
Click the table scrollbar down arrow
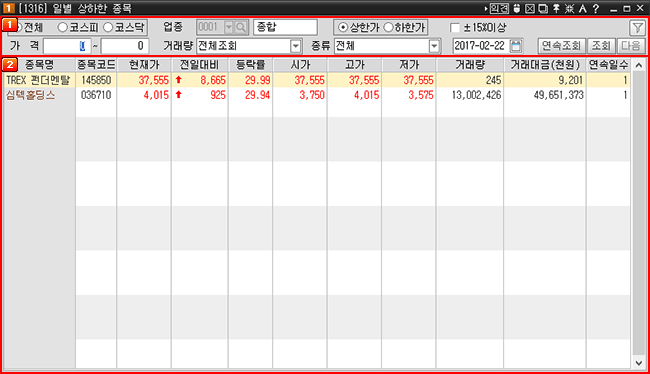pos(639,363)
